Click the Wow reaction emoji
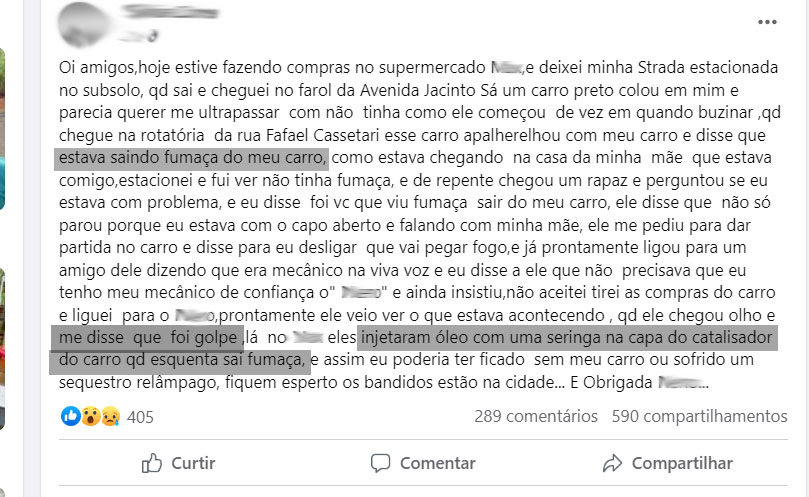Image resolution: width=809 pixels, height=497 pixels. tap(88, 416)
